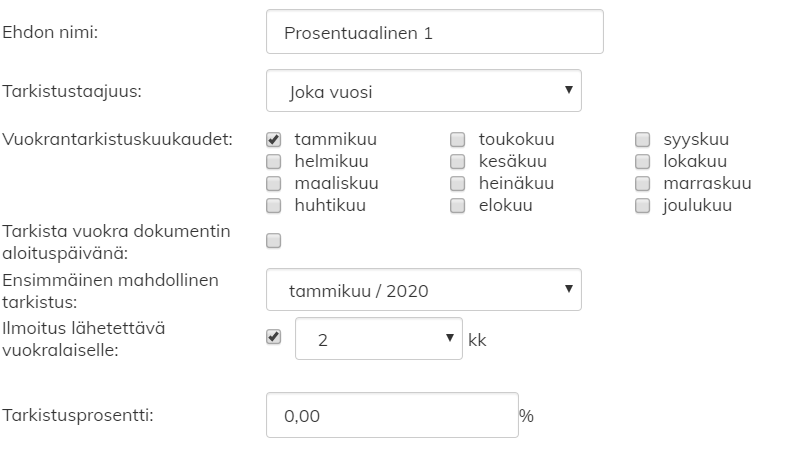Open the notification months dropdown showing 2
Image resolution: width=798 pixels, height=456 pixels.
(378, 339)
